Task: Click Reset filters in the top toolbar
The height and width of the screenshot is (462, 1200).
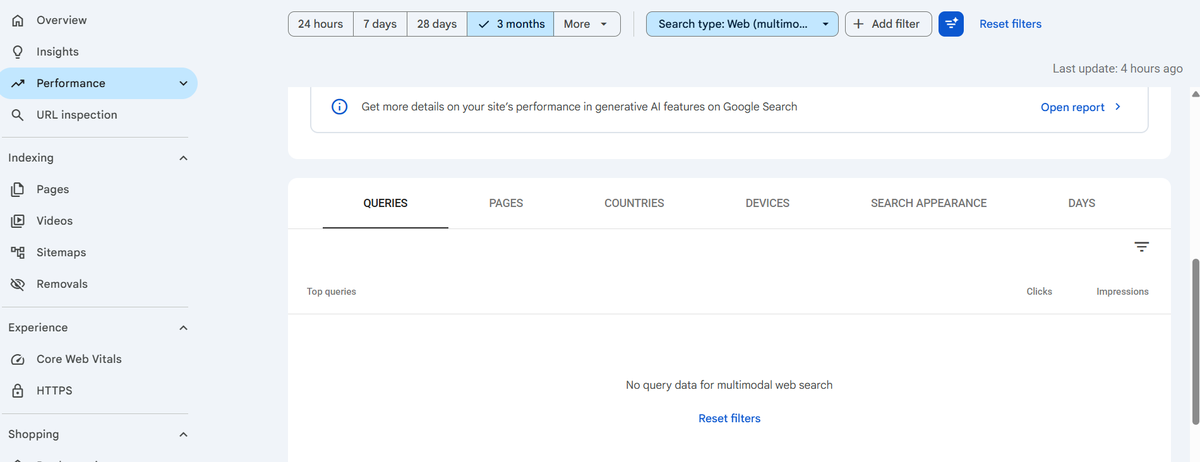Action: click(1010, 24)
